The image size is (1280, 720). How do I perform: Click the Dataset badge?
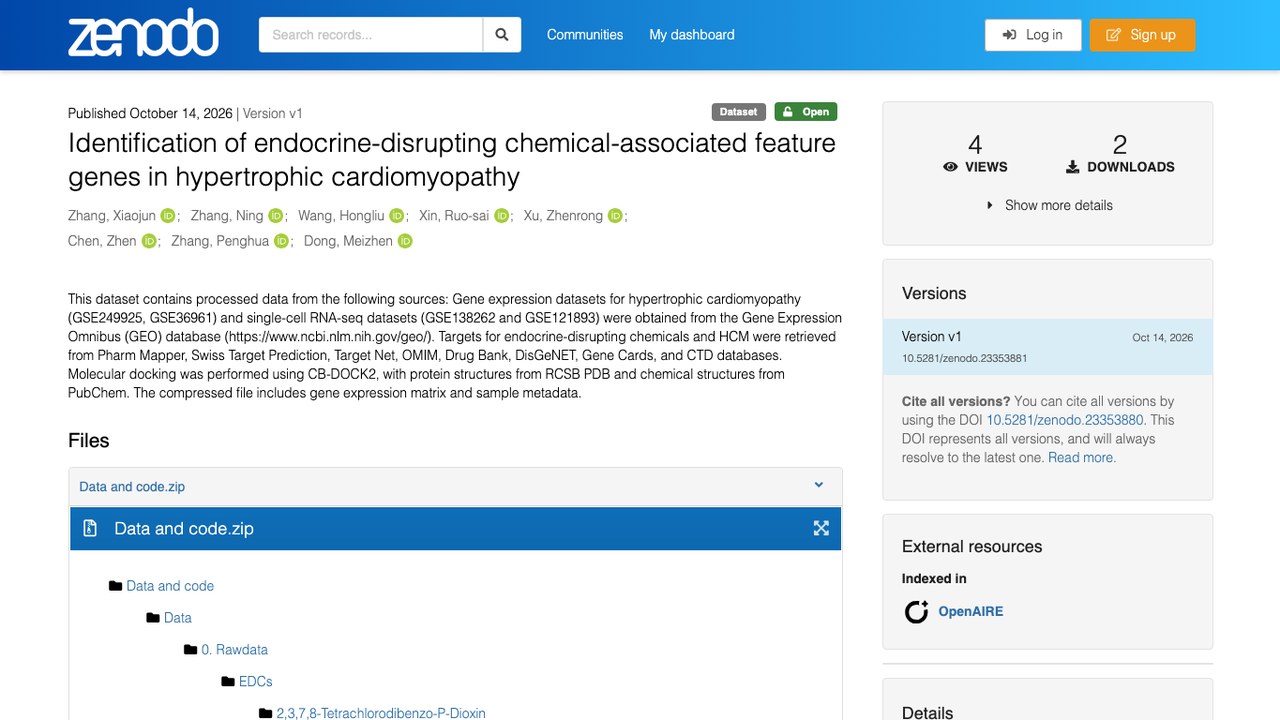point(739,112)
